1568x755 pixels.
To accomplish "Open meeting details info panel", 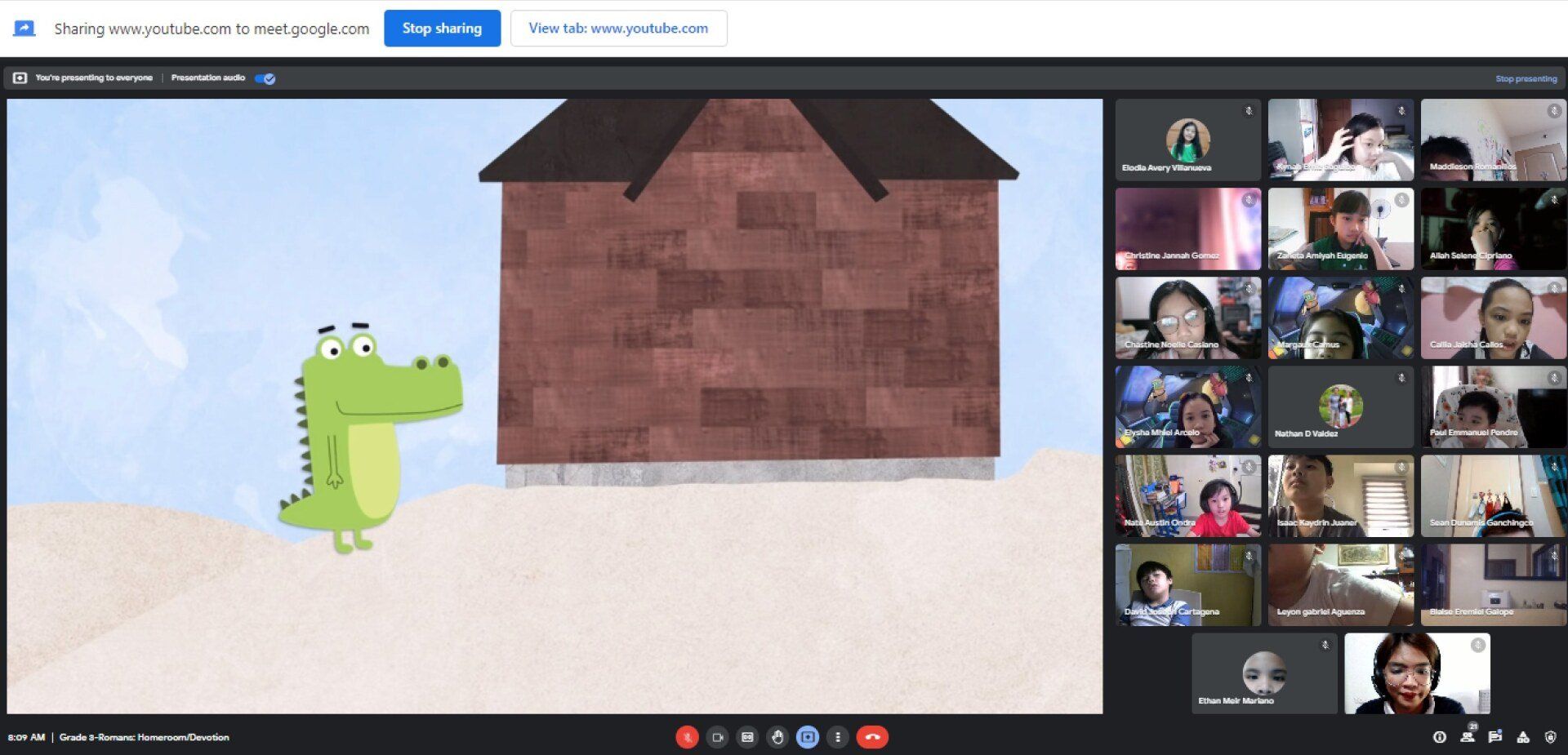I will point(1440,737).
